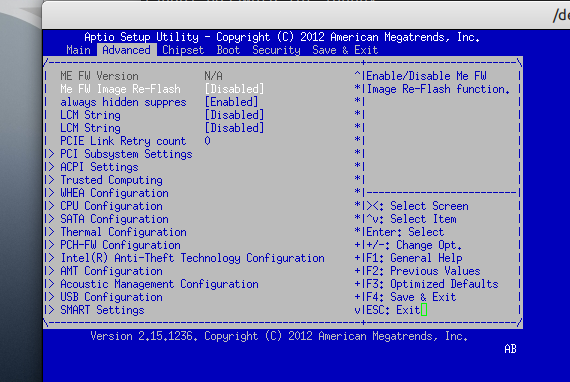Click 'Image Re-Flash function.' help text

[438, 89]
